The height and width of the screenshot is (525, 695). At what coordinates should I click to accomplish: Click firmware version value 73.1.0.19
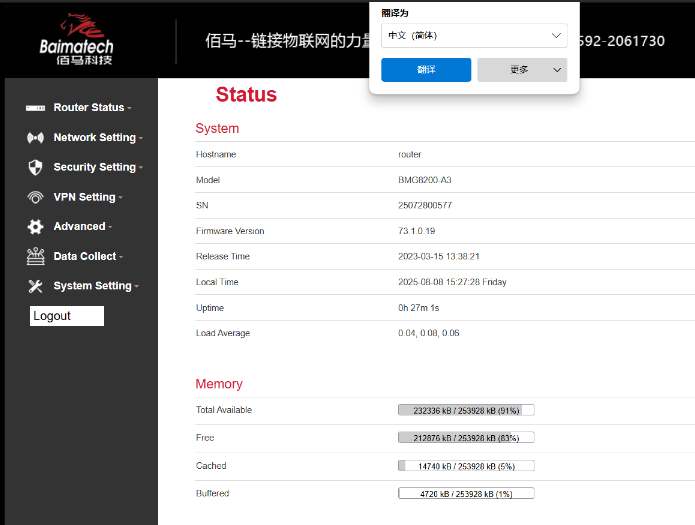click(417, 231)
